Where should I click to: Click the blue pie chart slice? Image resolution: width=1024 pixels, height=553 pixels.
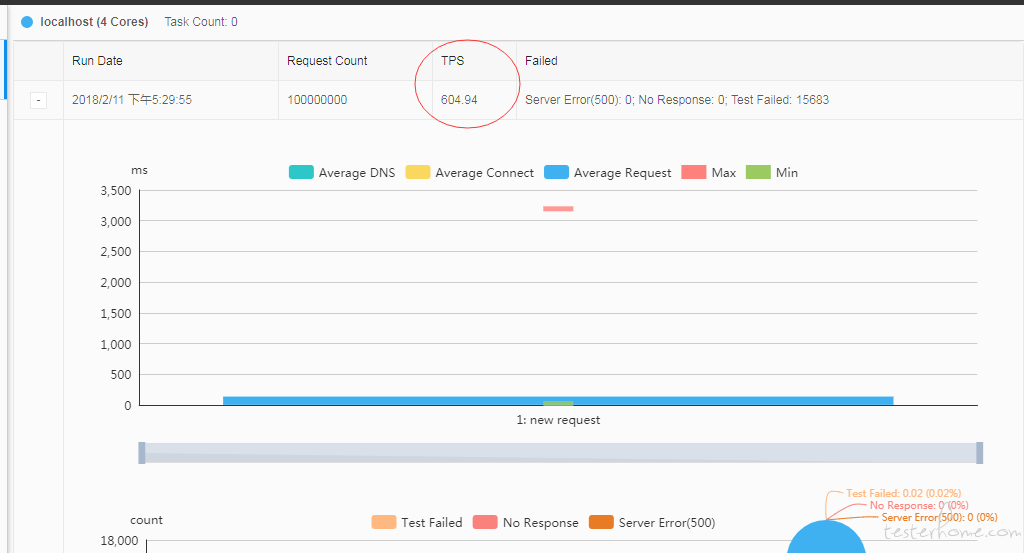tap(826, 539)
